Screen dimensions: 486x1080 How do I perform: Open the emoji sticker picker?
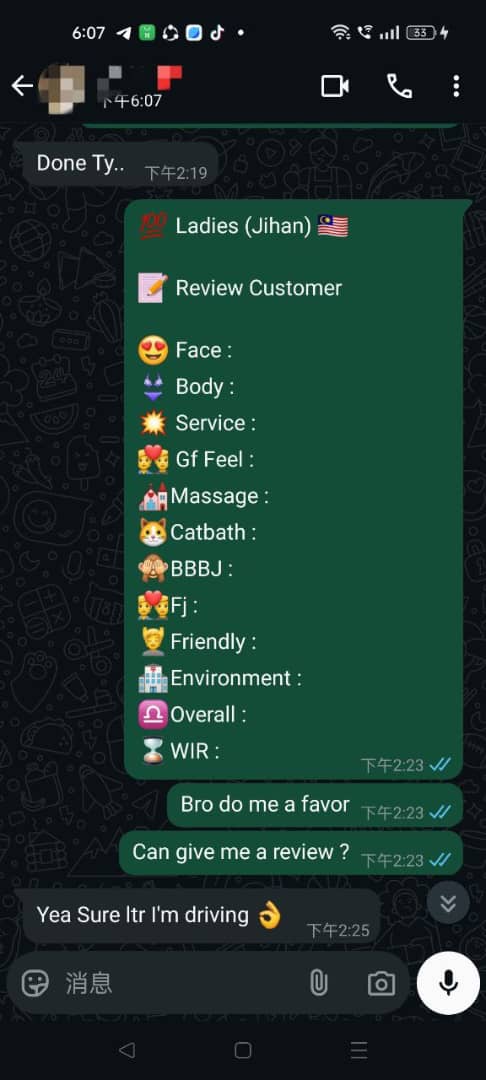point(34,983)
